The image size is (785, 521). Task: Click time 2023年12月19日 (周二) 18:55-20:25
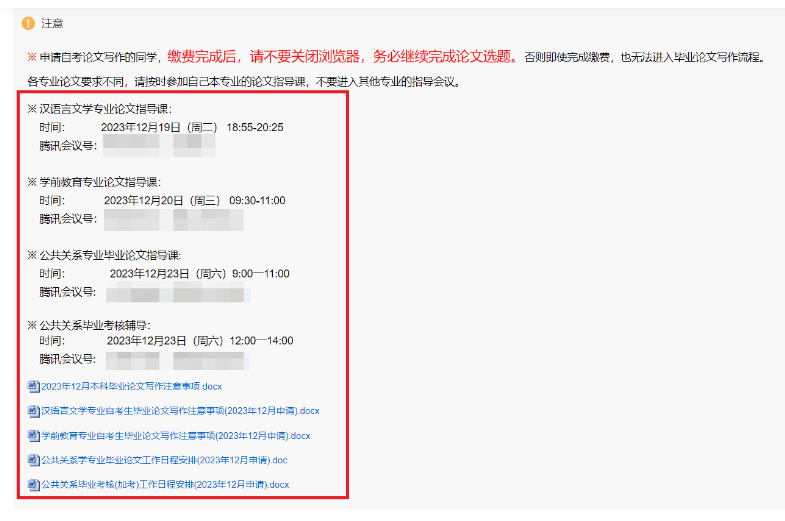(x=192, y=127)
